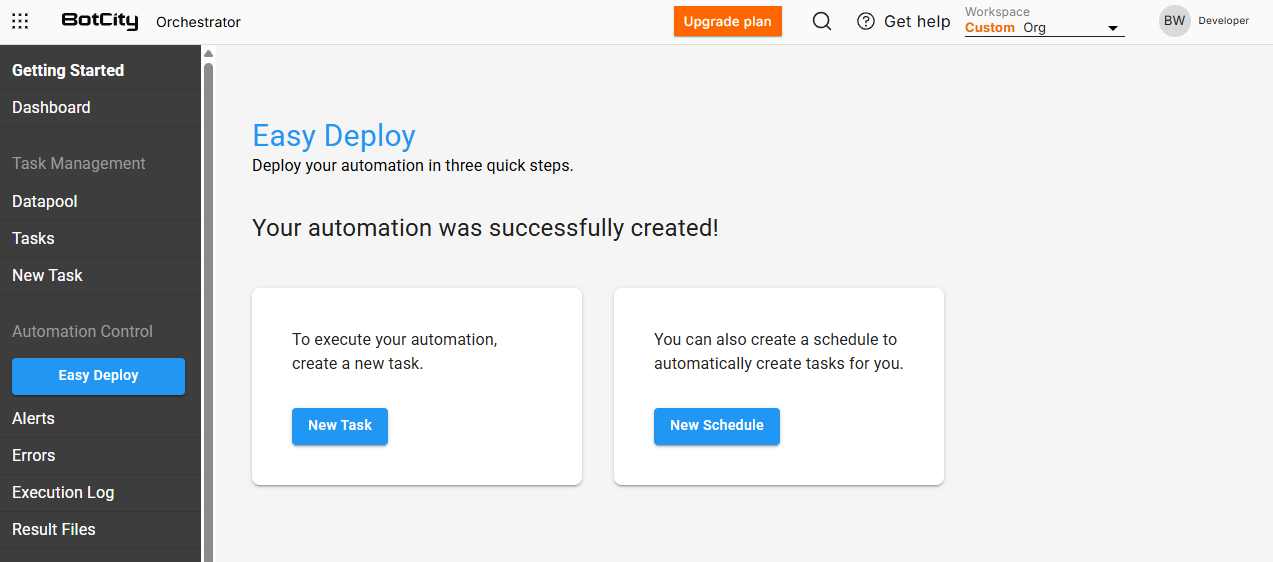Click the workspace dropdown arrow

pos(1112,29)
